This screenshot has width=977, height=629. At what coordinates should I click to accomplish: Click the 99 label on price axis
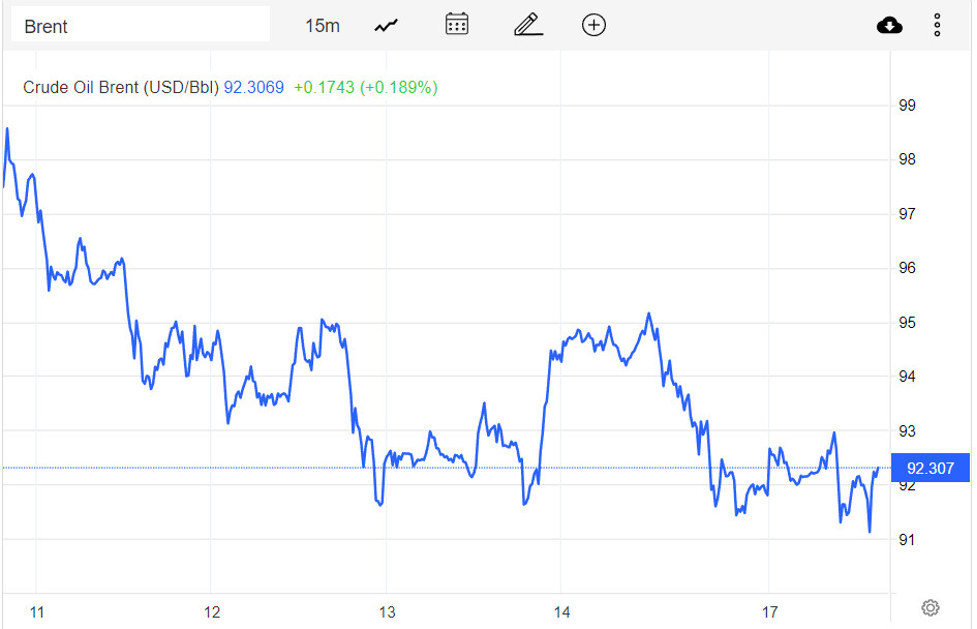907,105
